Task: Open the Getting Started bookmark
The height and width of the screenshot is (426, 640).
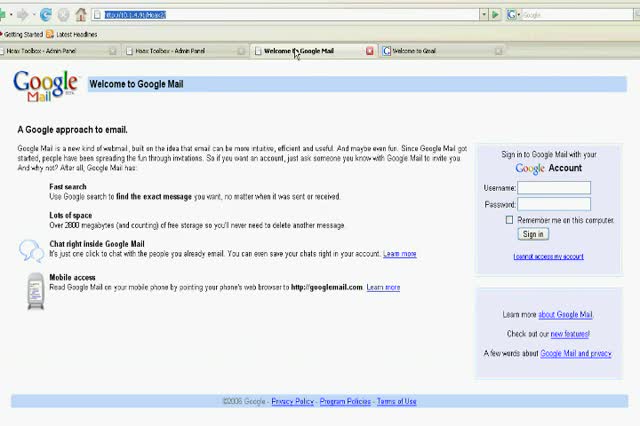Action: (21, 34)
